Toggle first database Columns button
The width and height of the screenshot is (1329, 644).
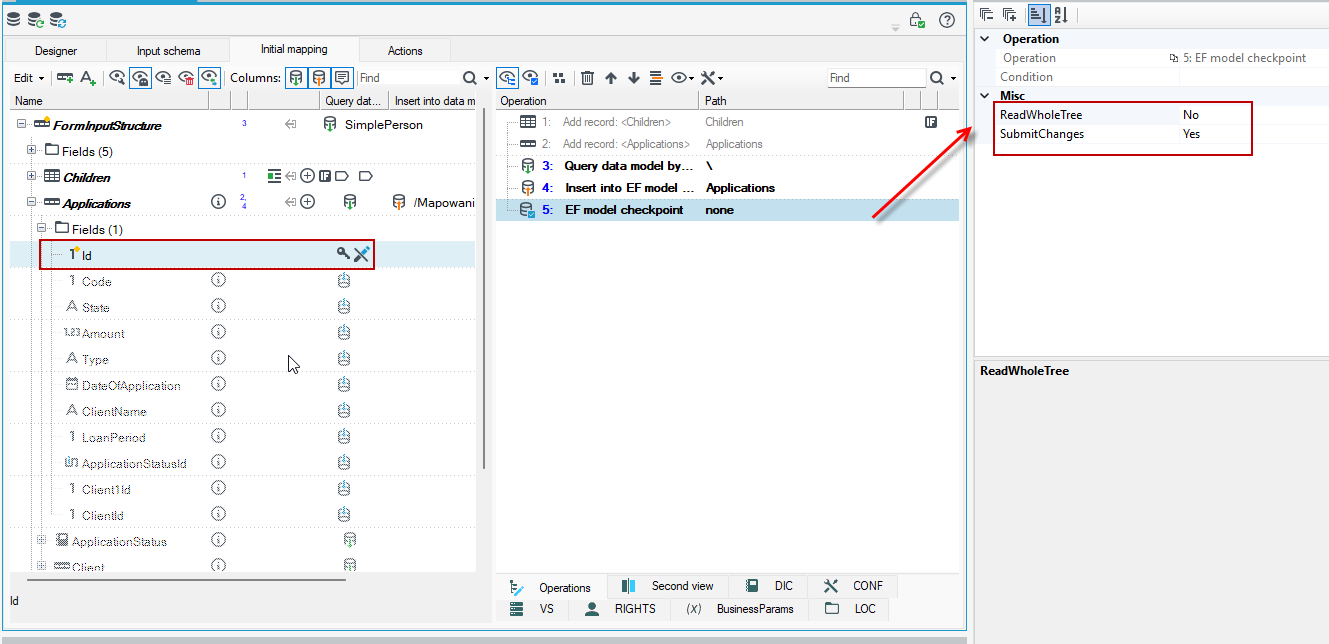tap(296, 77)
